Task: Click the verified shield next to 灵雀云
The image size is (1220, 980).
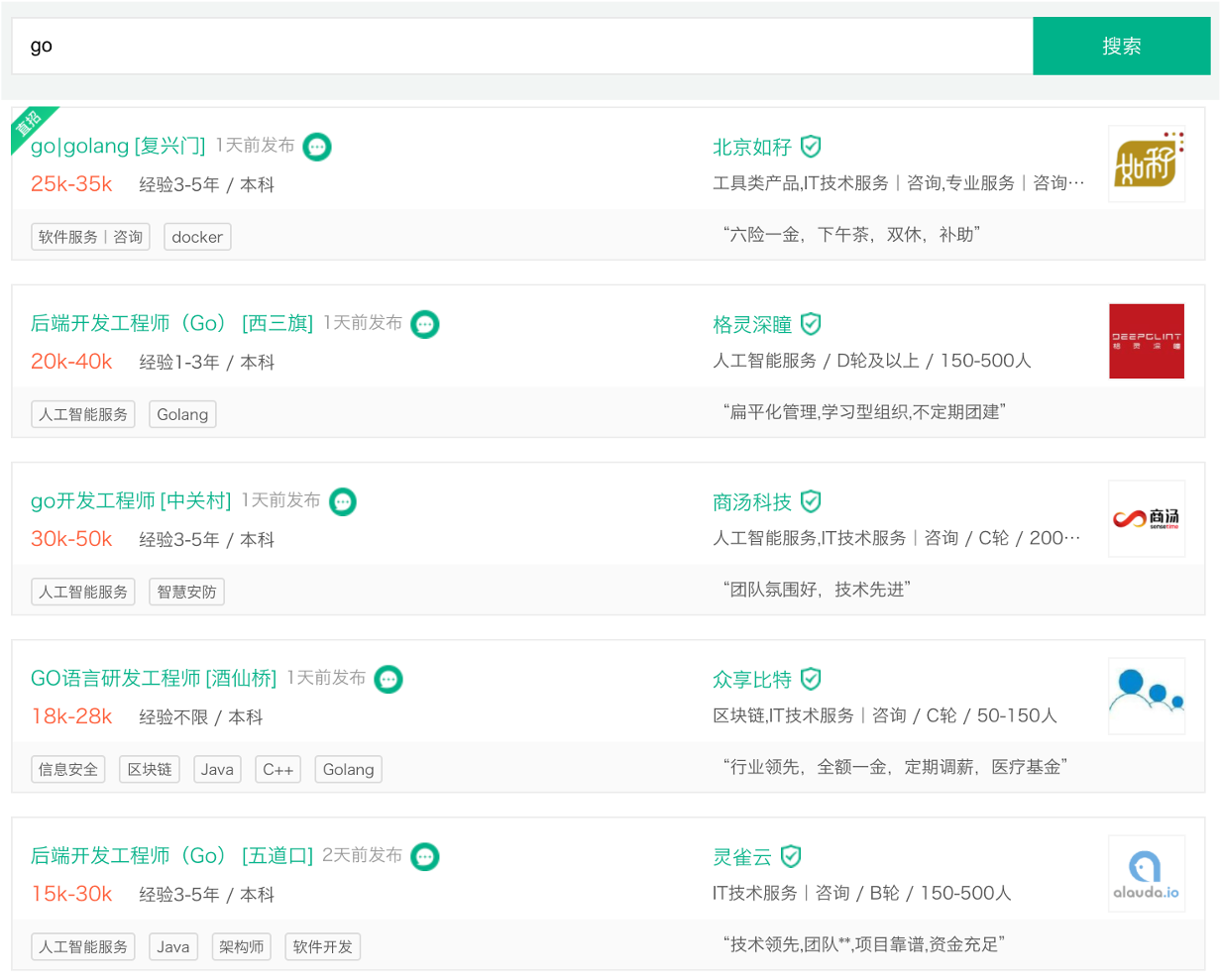Action: point(791,856)
